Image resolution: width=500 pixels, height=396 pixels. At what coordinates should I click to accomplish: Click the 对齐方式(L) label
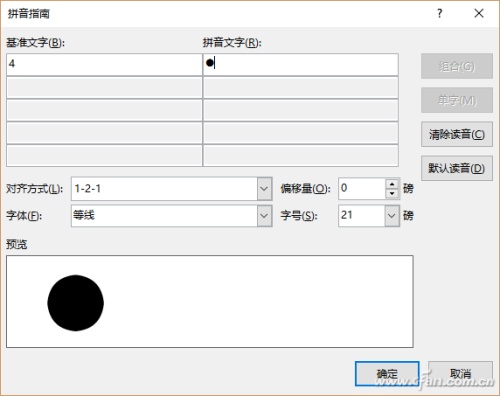point(35,189)
